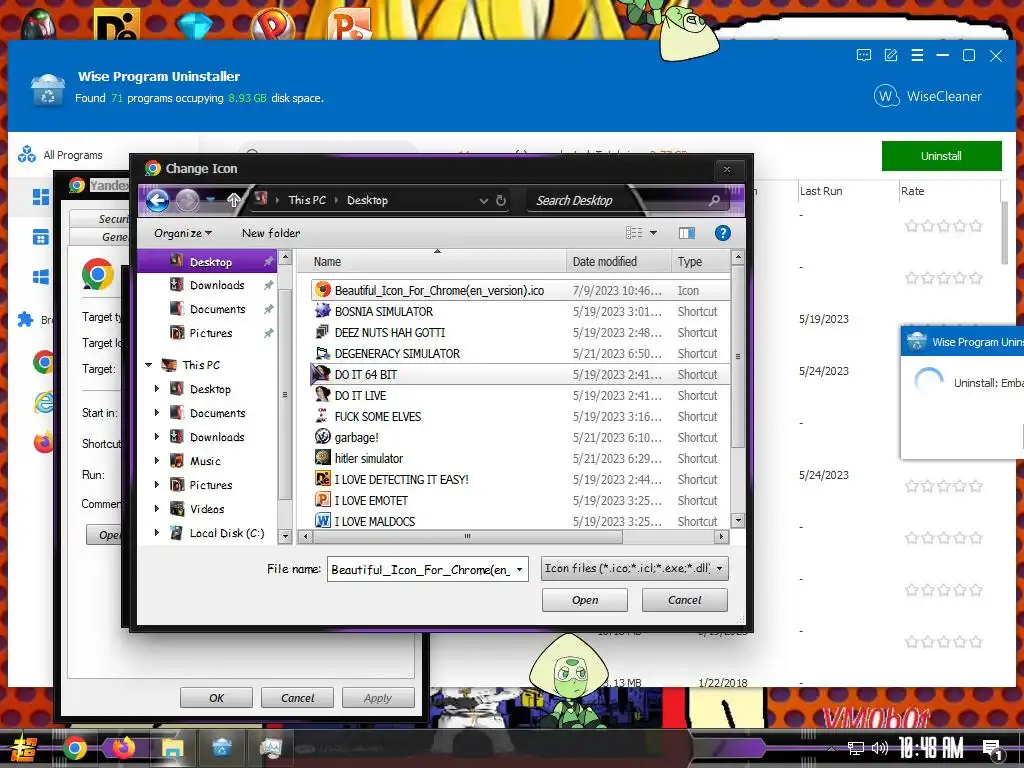Screen dimensions: 1024x768
Task: Expand Videos under This PC
Action: tap(157, 509)
